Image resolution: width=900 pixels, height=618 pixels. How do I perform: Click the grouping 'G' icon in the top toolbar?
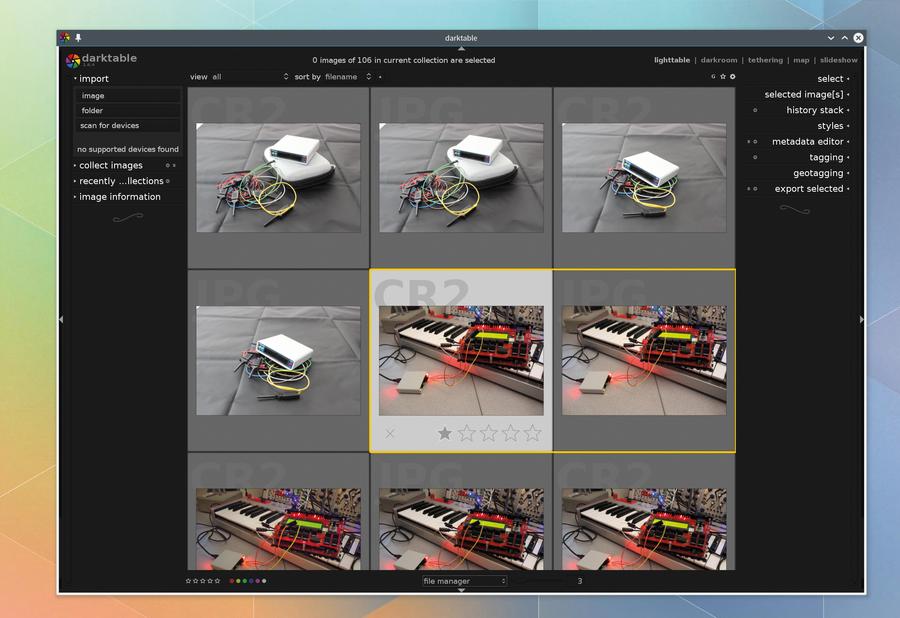pos(713,76)
